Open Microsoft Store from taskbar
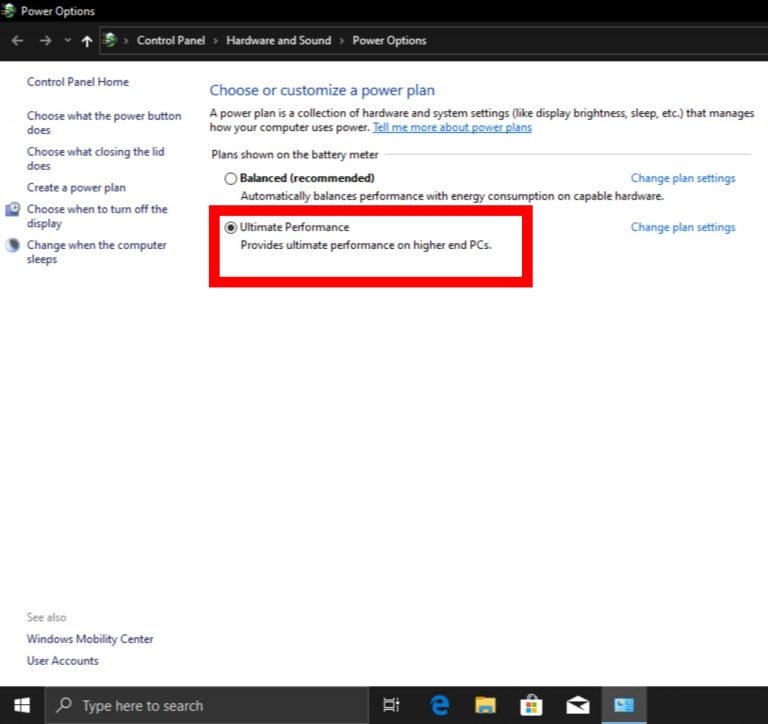768x724 pixels. coord(531,705)
